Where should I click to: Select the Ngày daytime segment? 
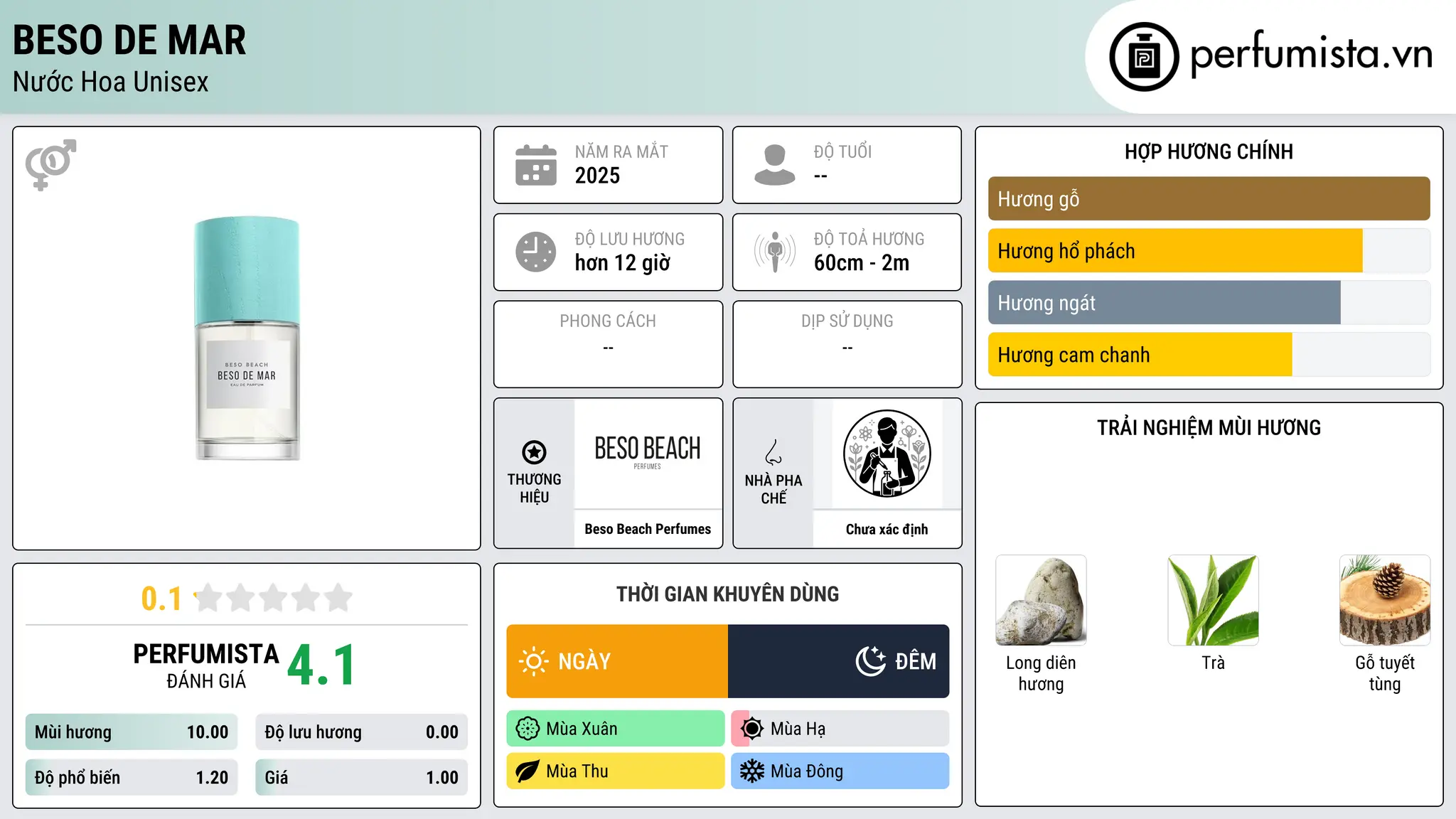click(x=617, y=661)
